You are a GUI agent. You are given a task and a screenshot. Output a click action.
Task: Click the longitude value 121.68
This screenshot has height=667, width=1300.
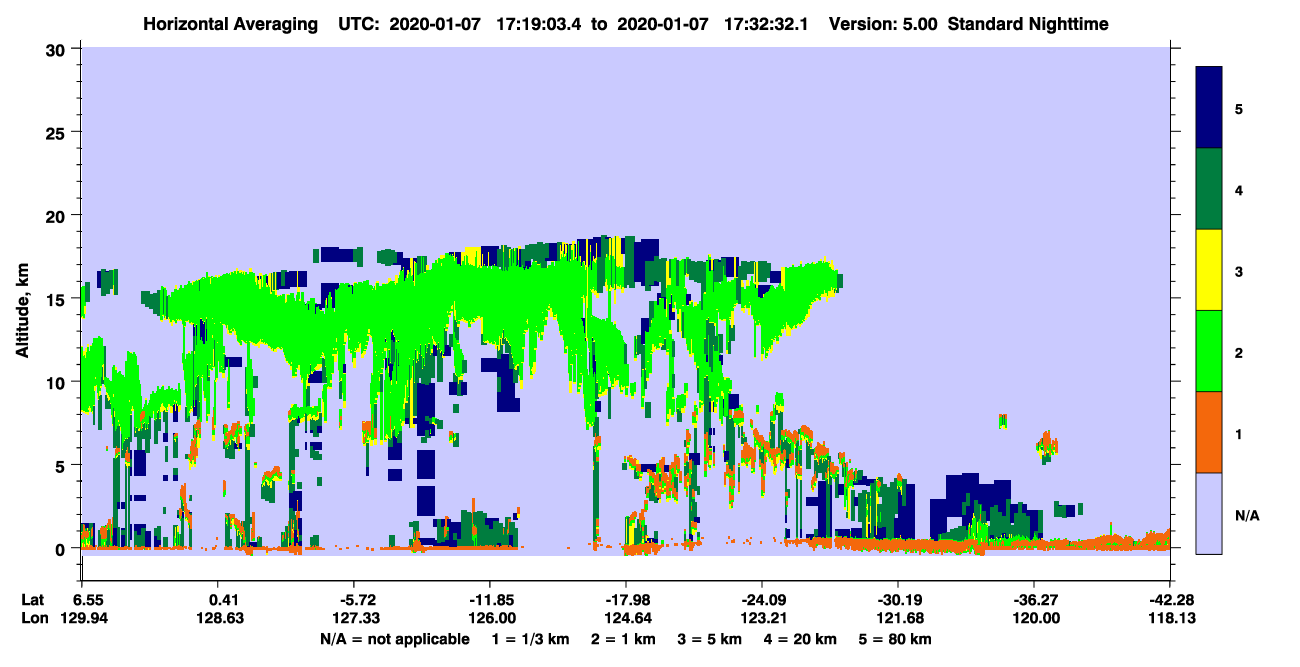(898, 619)
